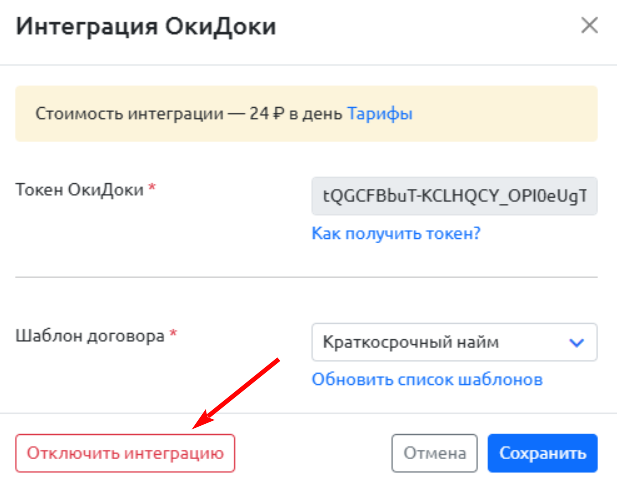The height and width of the screenshot is (479, 617).
Task: Click the Токен ОкиДоки input field
Action: 454,196
